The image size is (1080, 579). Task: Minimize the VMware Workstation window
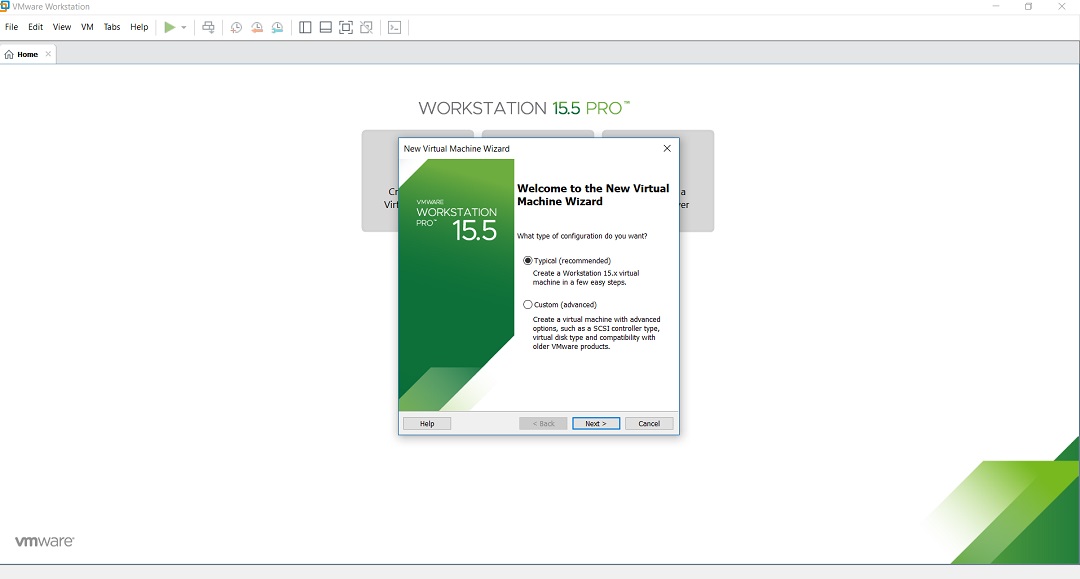coord(995,6)
